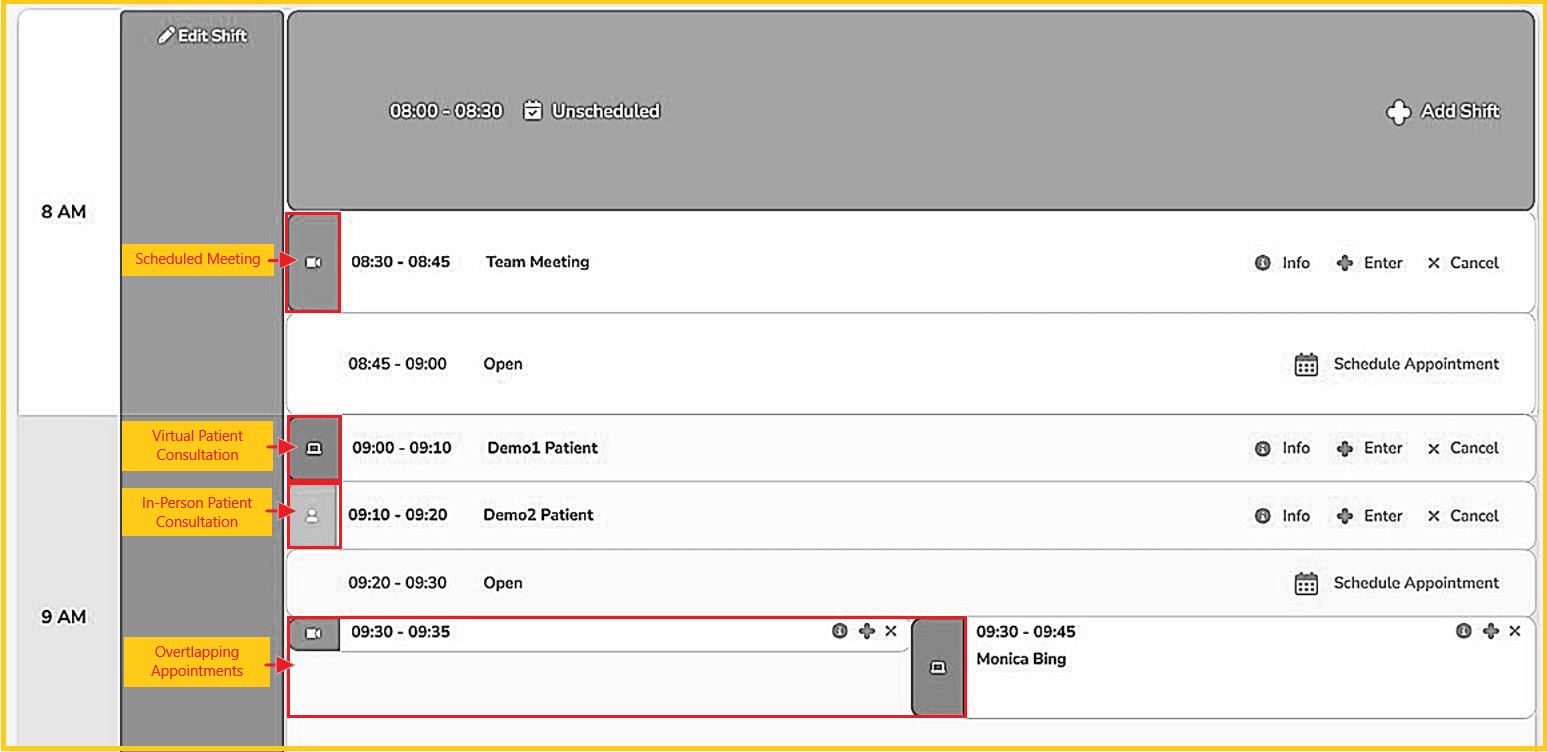The height and width of the screenshot is (752, 1547).
Task: Enter the Demo1 Patient consultation
Action: point(1369,448)
